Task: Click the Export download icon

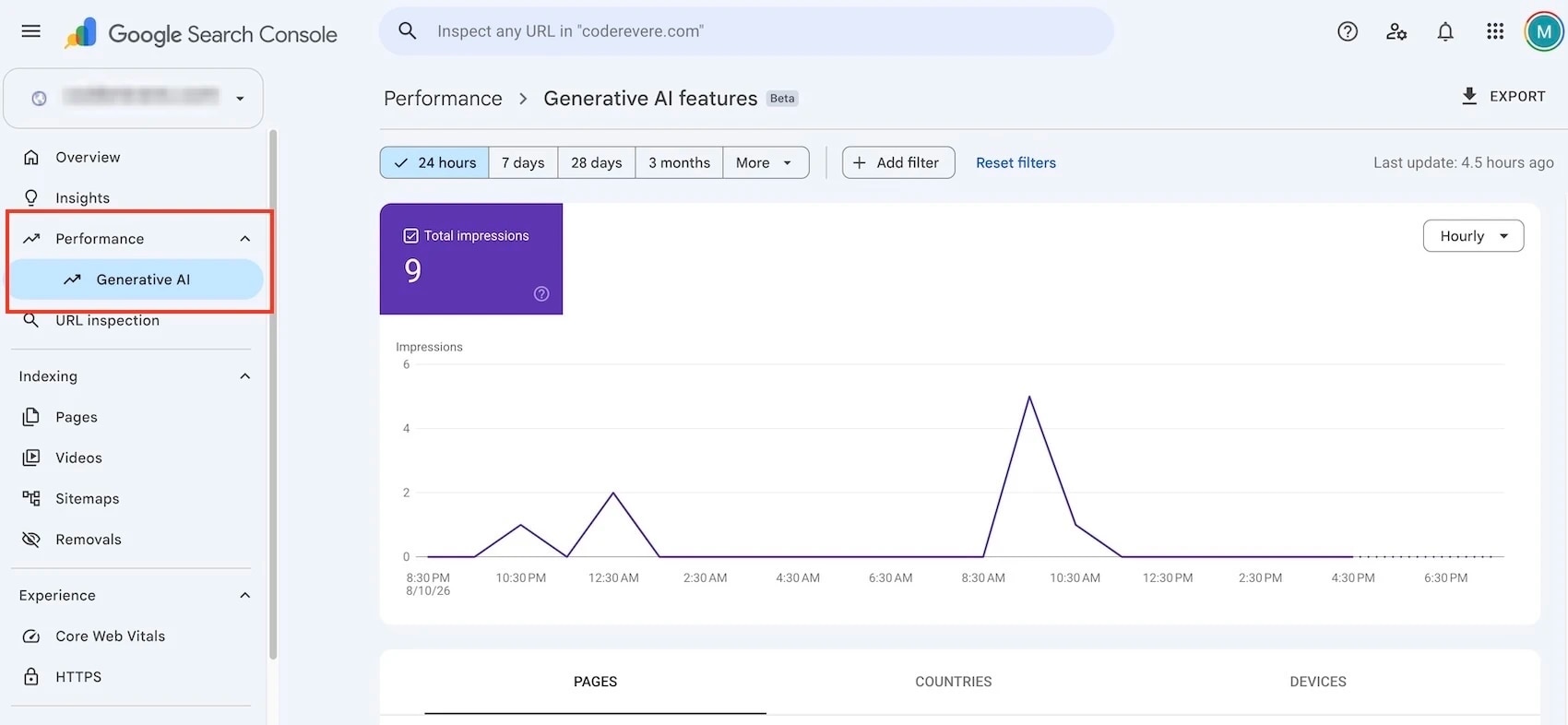Action: 1469,96
